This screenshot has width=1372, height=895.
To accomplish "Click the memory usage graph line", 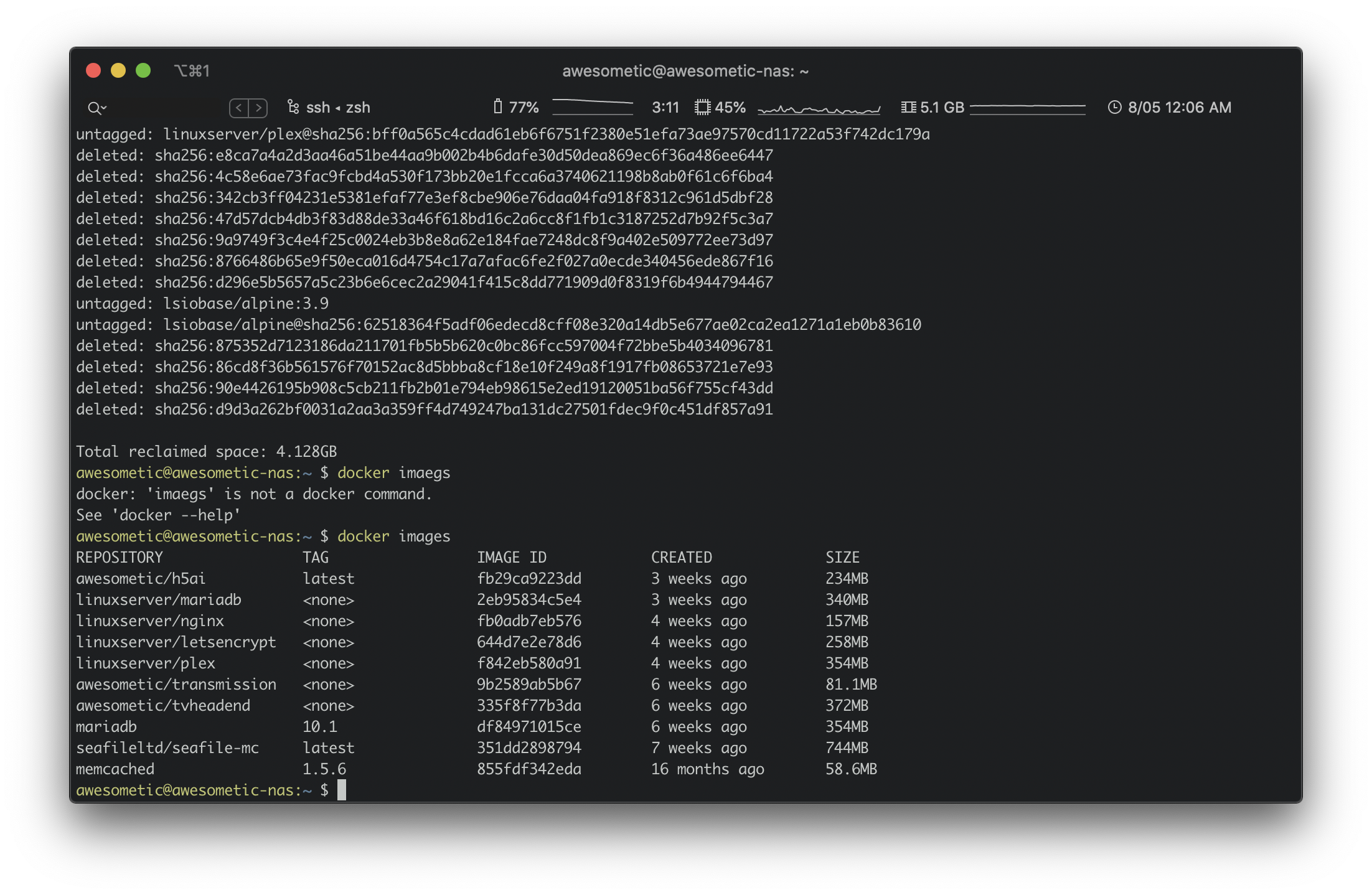I will 1027,107.
